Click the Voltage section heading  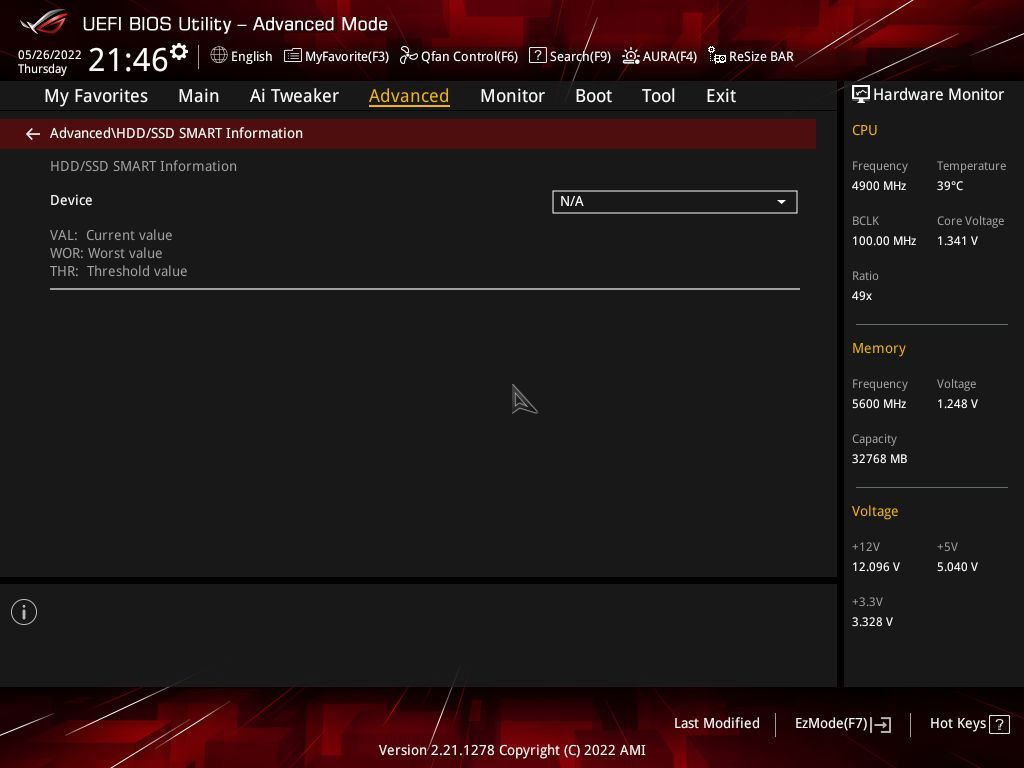click(874, 511)
